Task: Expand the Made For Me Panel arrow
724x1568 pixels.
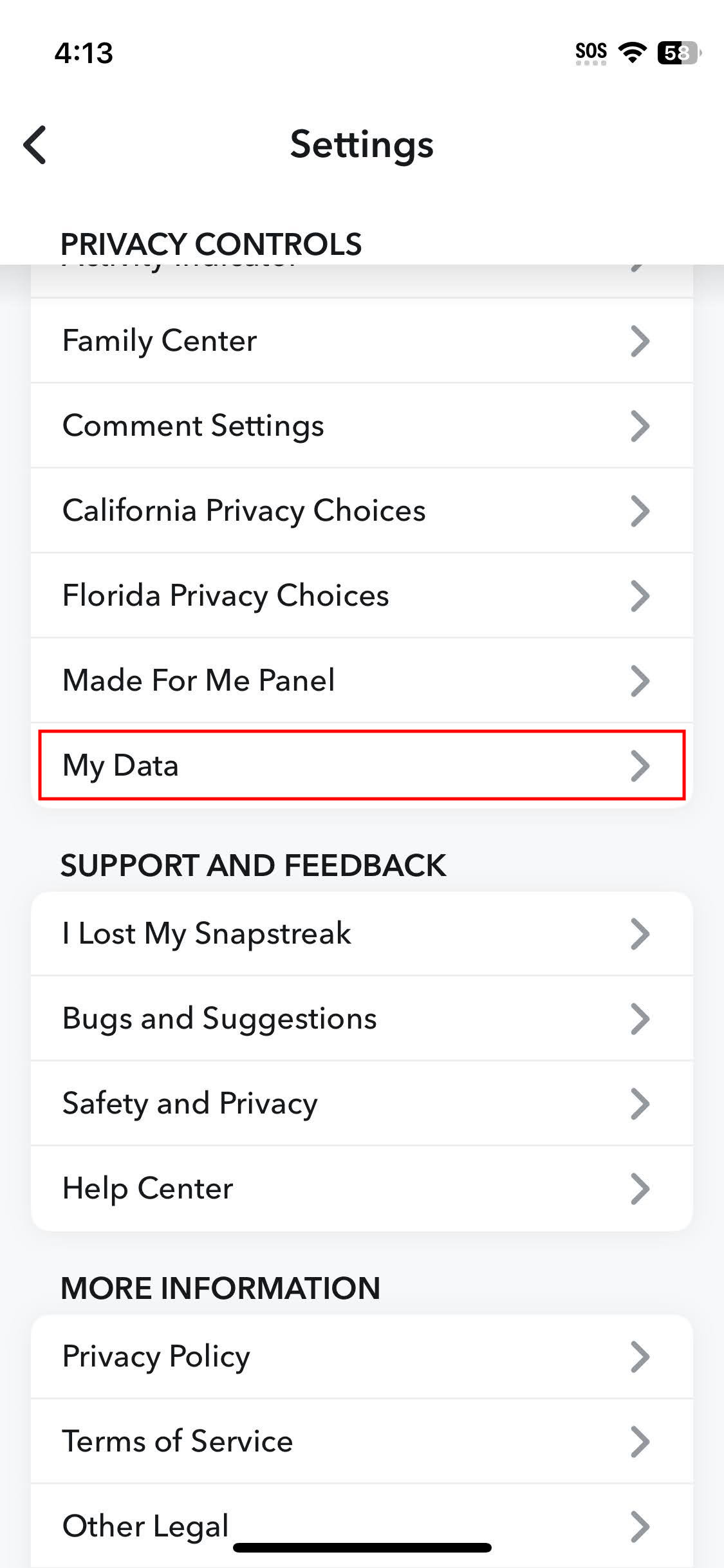Action: [x=640, y=680]
